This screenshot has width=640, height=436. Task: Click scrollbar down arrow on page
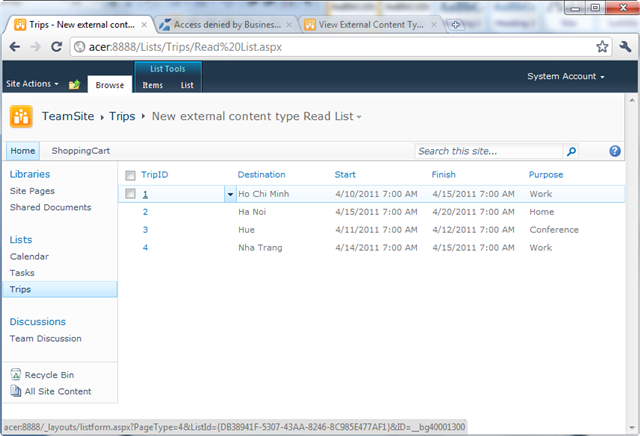click(632, 427)
